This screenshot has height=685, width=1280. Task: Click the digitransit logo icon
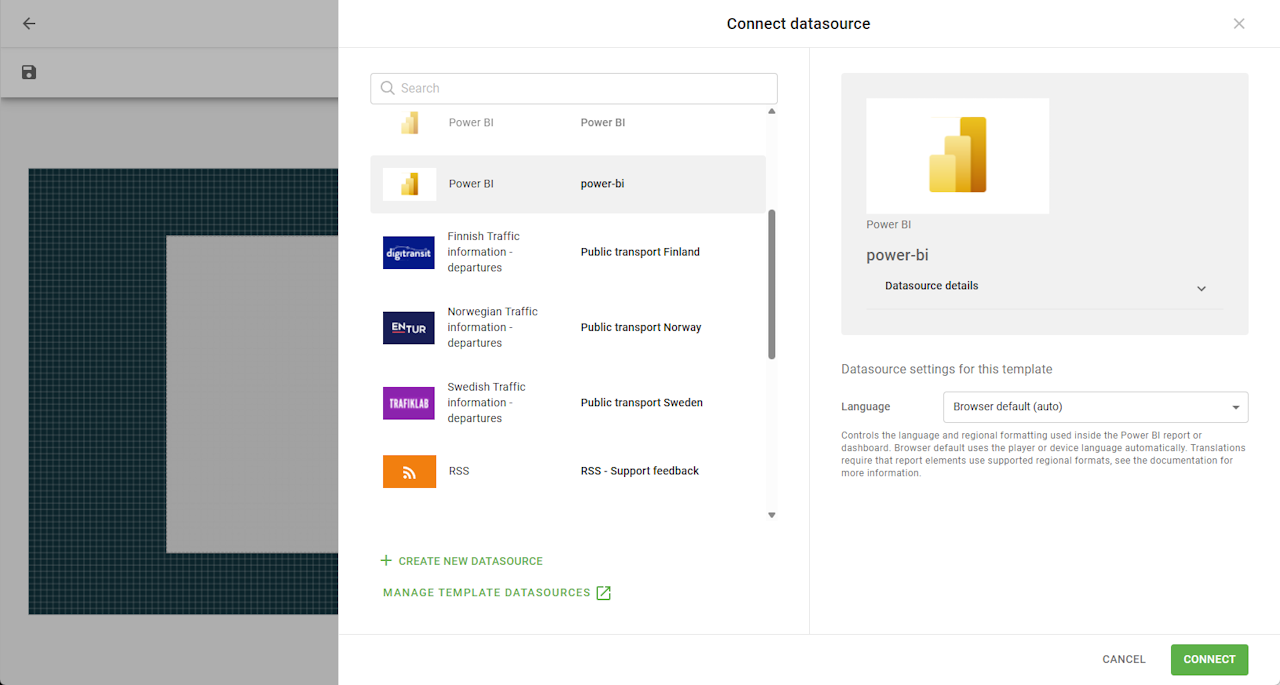point(409,252)
